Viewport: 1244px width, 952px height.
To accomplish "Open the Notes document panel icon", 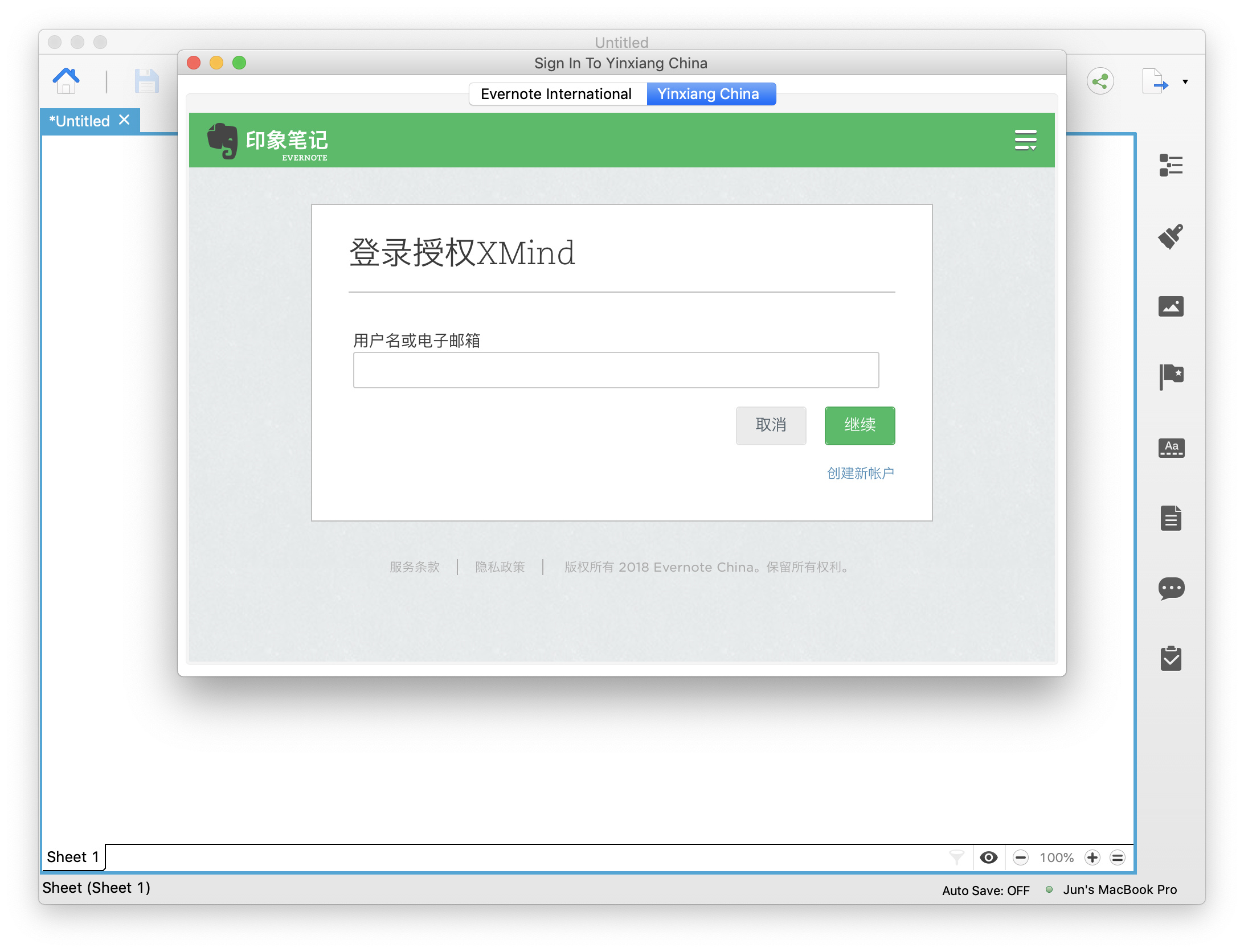I will (x=1171, y=518).
